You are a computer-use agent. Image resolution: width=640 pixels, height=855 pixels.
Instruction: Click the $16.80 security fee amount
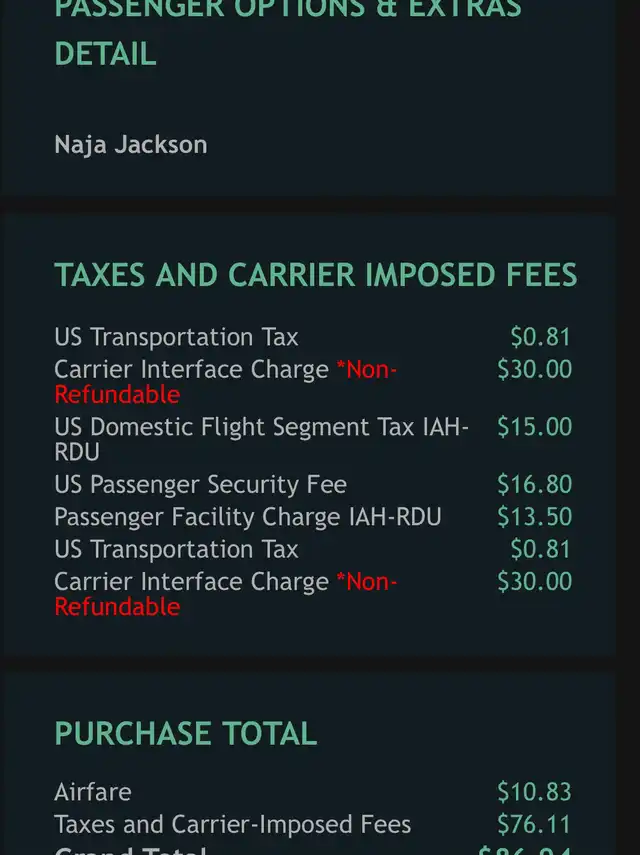(534, 485)
